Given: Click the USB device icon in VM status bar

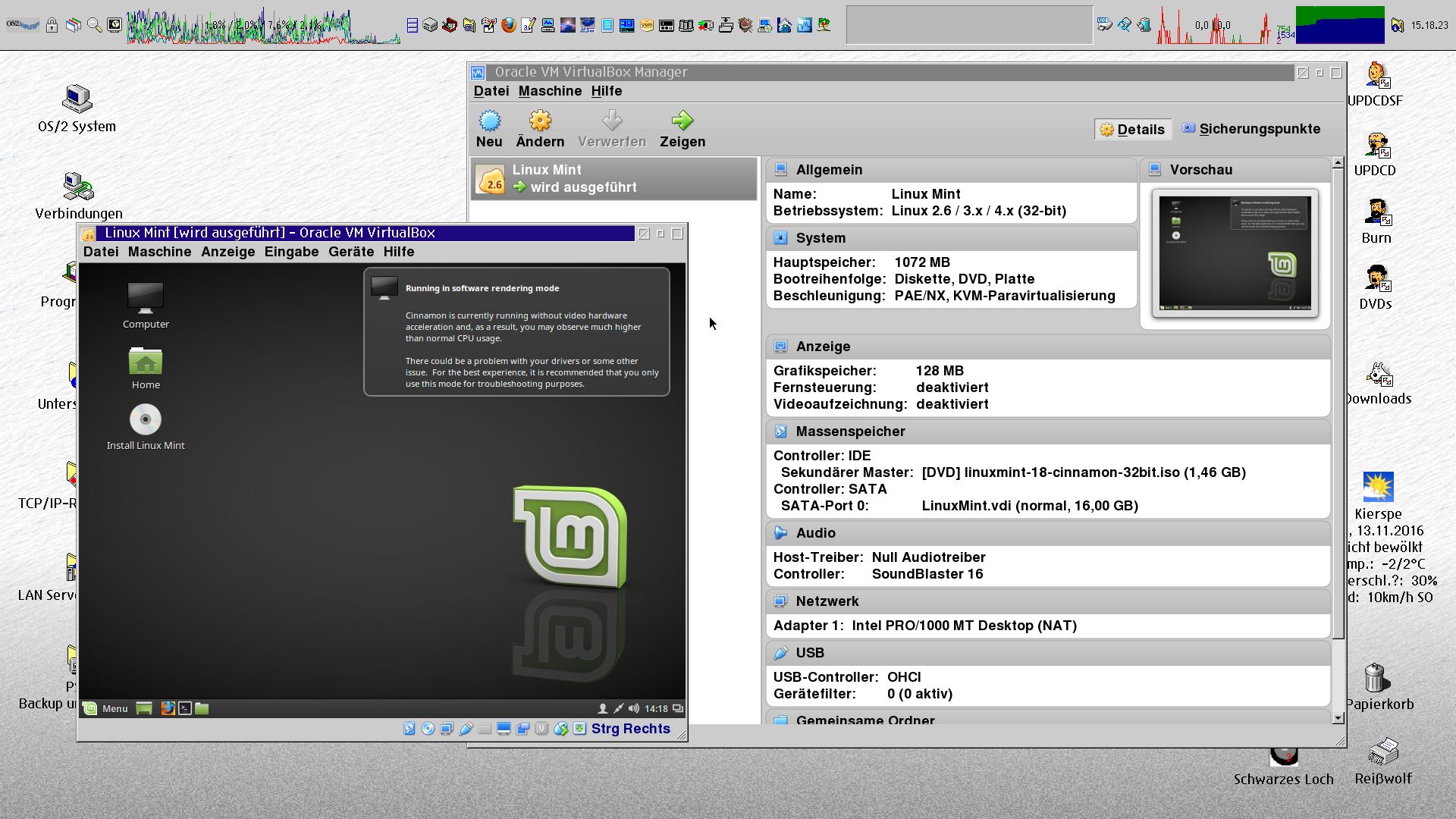Looking at the screenshot, I should tap(466, 729).
